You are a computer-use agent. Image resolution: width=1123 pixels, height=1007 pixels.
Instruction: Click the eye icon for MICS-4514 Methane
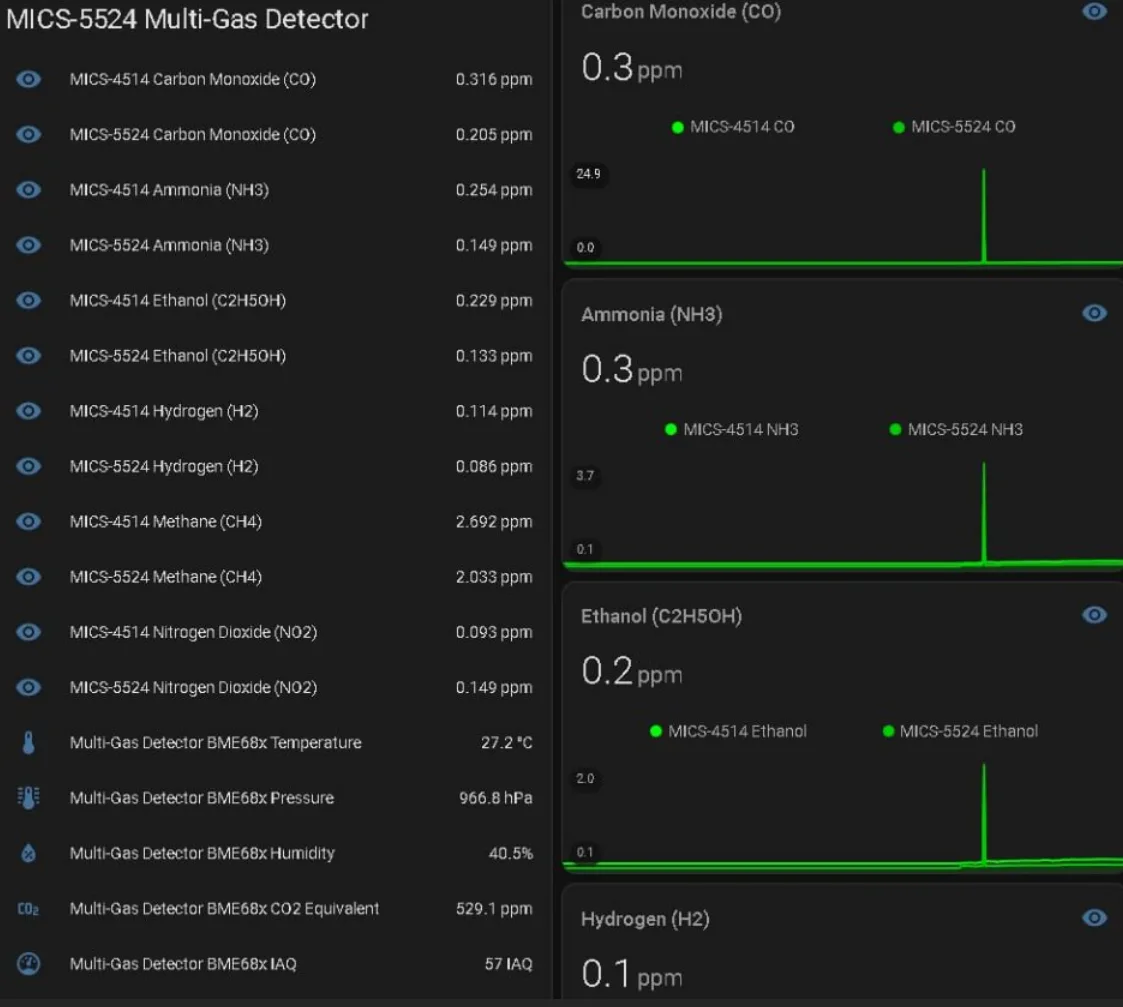tap(29, 521)
